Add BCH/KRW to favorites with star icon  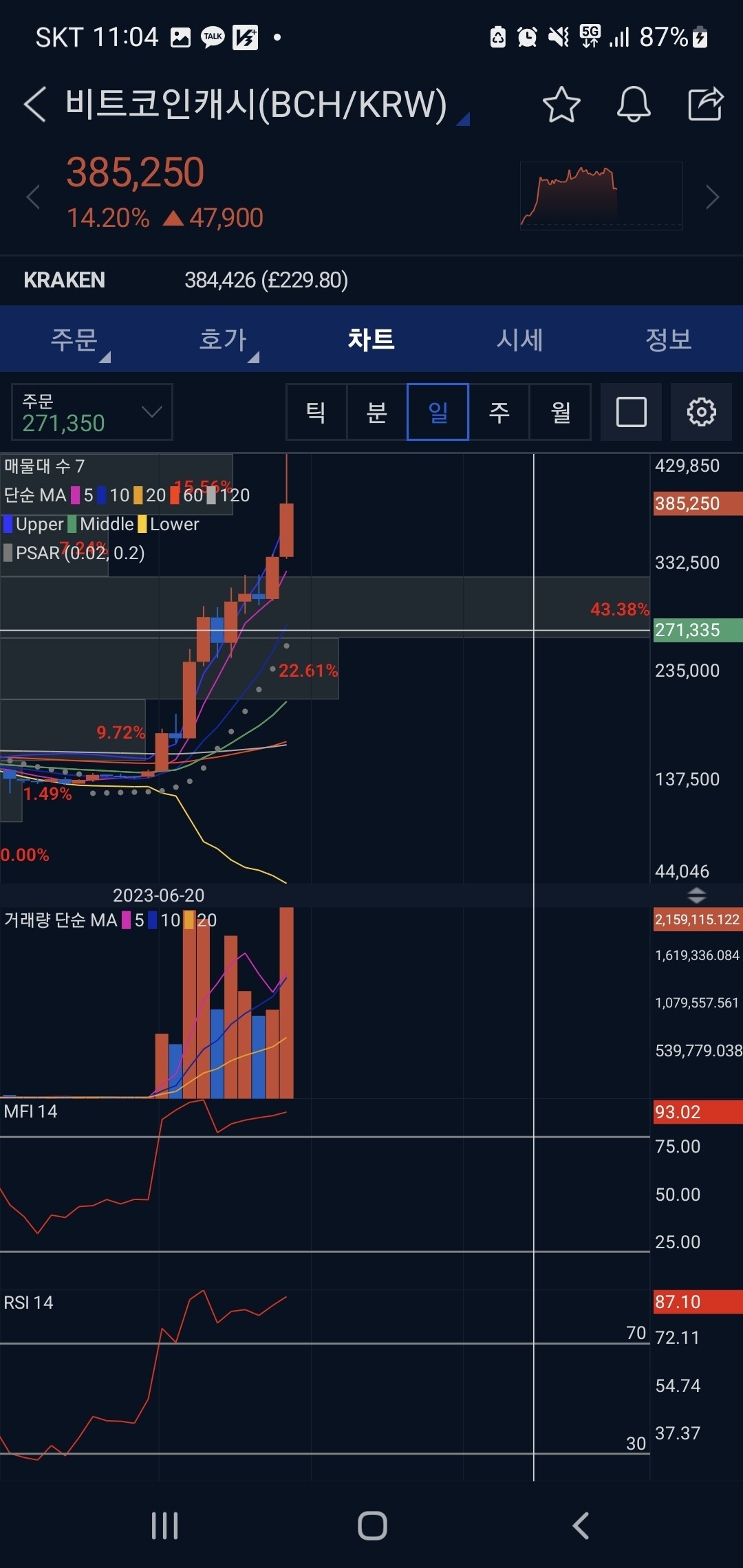coord(561,105)
